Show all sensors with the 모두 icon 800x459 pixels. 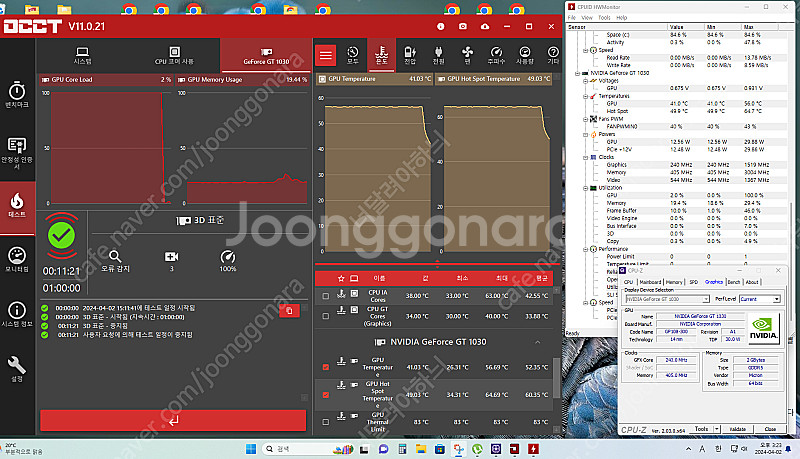tap(353, 55)
